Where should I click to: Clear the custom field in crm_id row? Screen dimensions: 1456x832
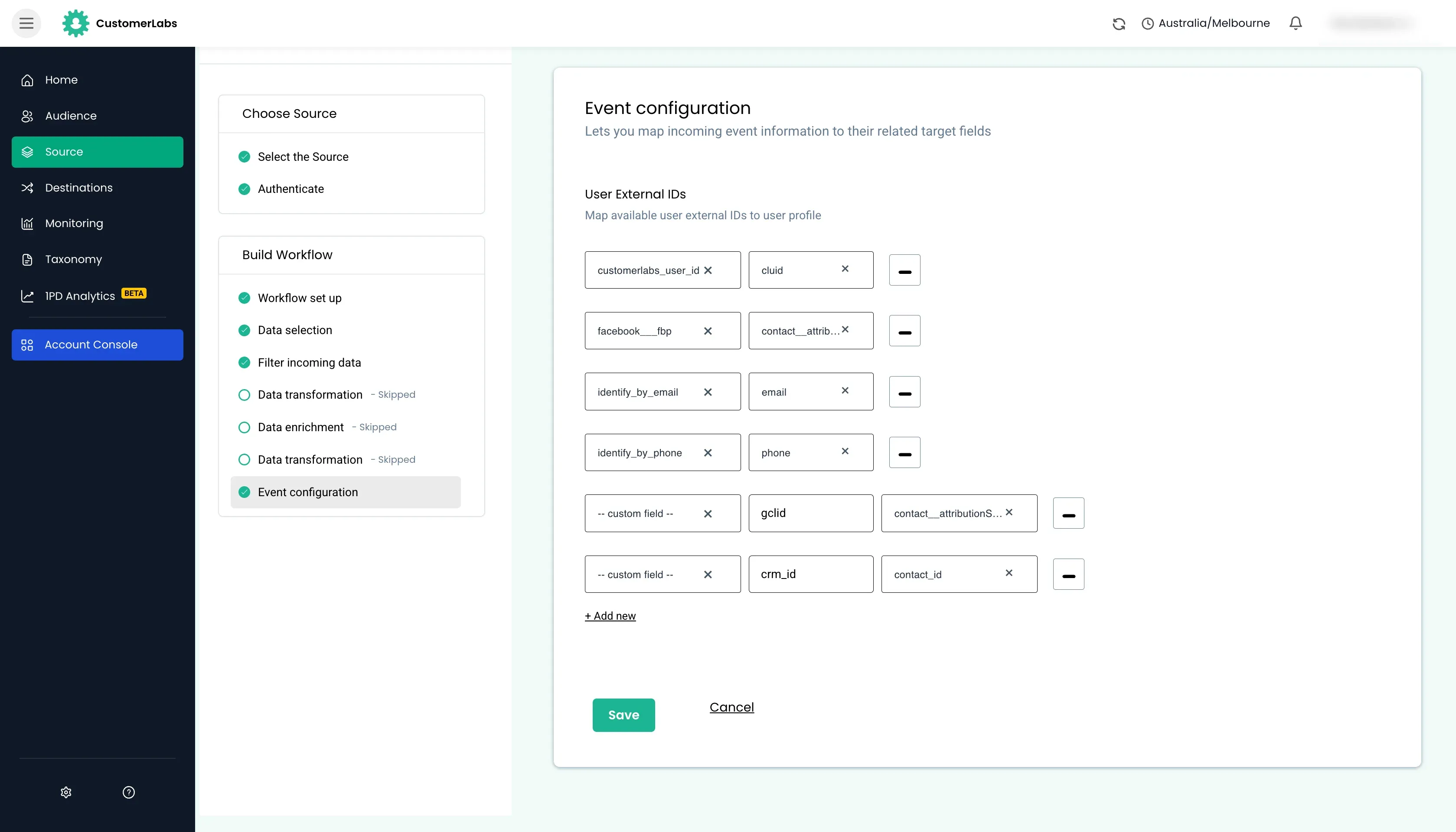coord(708,574)
